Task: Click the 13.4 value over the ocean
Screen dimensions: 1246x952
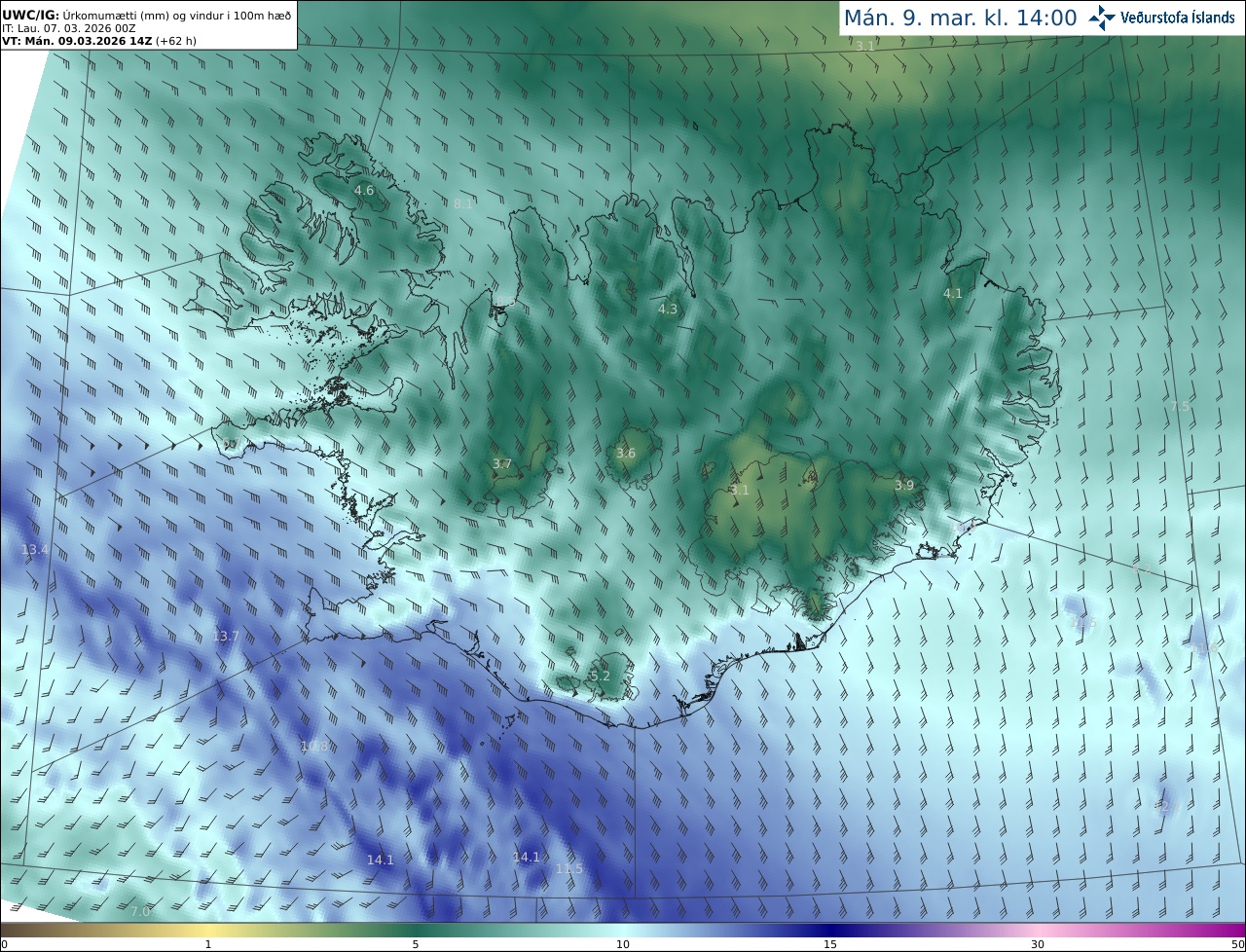Action: (x=34, y=550)
